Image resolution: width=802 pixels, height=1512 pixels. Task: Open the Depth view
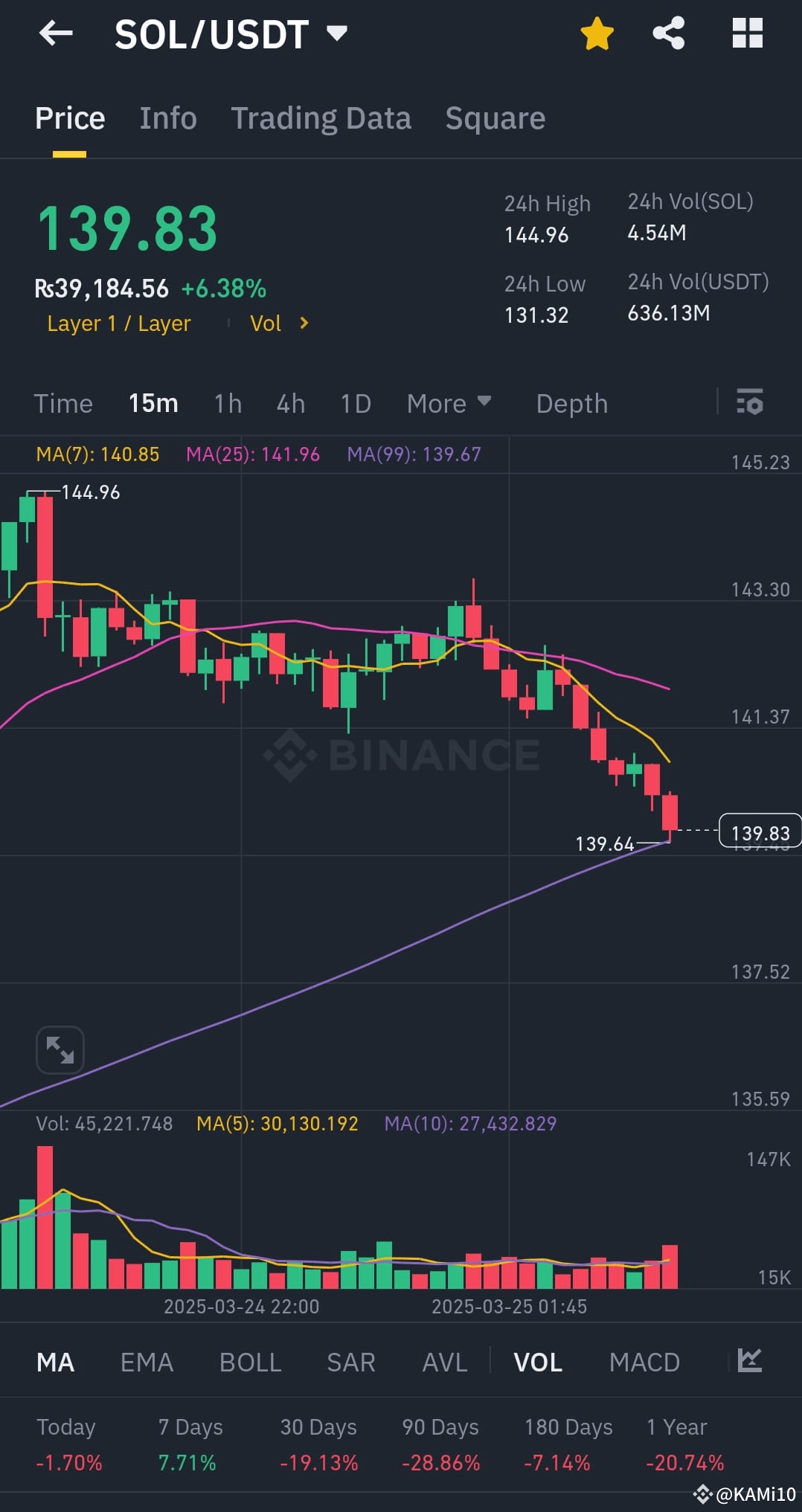tap(571, 403)
